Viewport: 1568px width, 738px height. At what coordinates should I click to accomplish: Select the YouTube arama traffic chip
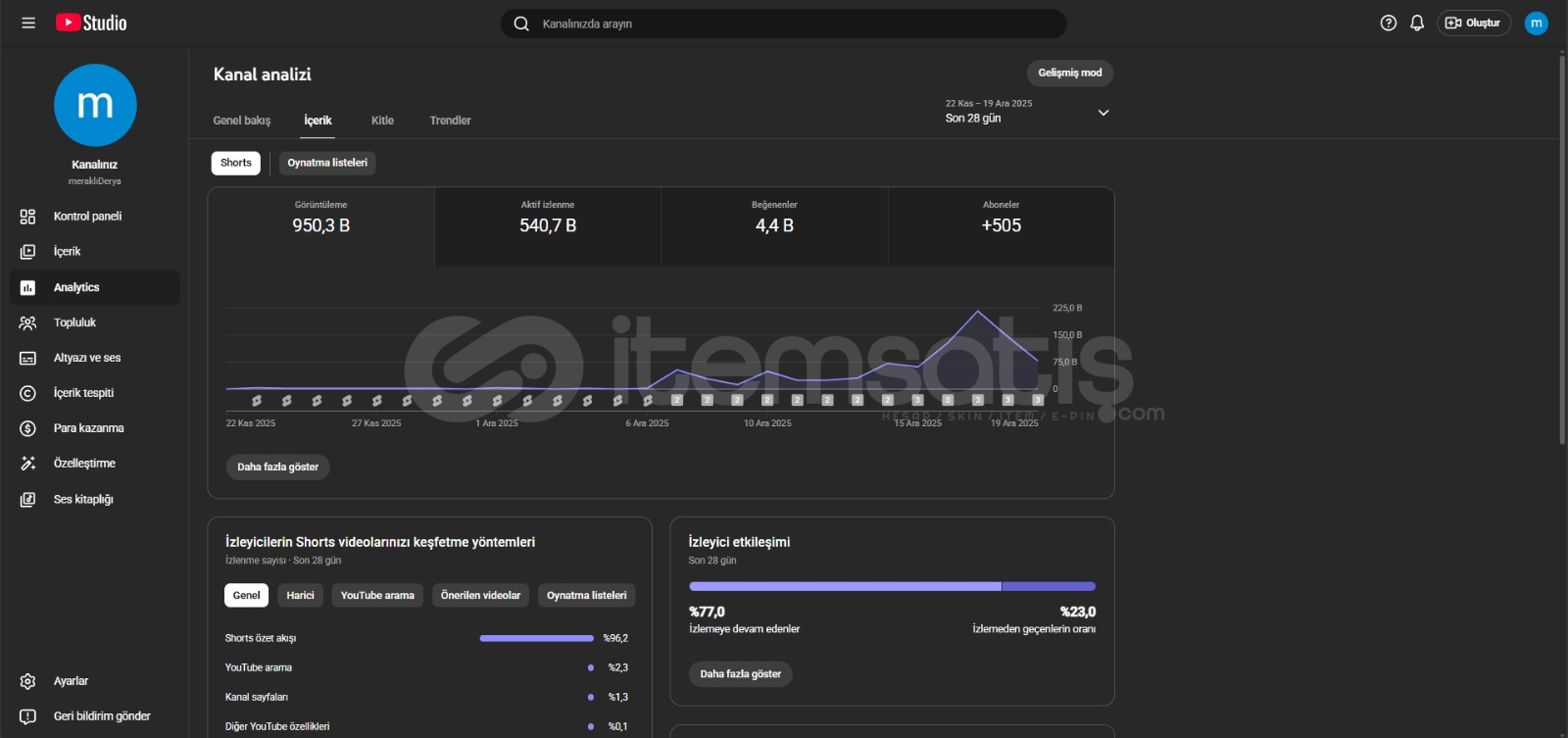click(x=377, y=595)
